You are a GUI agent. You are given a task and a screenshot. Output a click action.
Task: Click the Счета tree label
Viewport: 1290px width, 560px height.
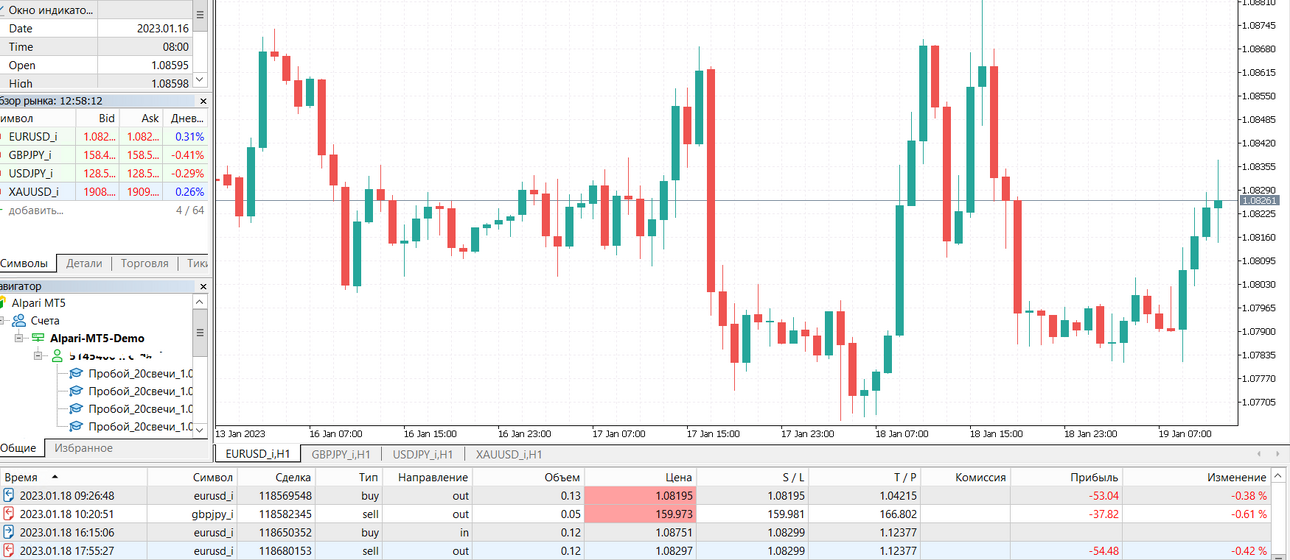coord(45,321)
